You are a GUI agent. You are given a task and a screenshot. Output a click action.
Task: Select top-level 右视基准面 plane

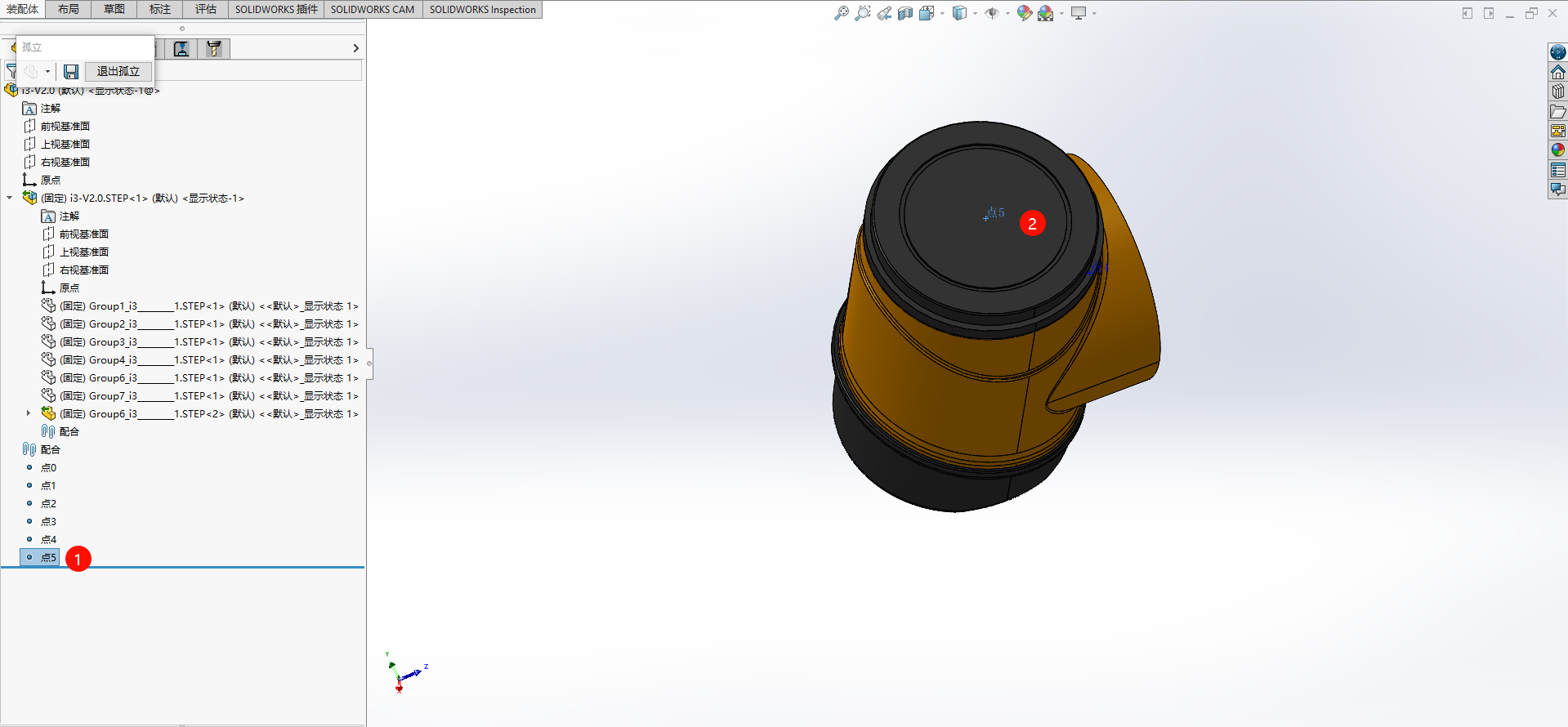tap(56, 162)
